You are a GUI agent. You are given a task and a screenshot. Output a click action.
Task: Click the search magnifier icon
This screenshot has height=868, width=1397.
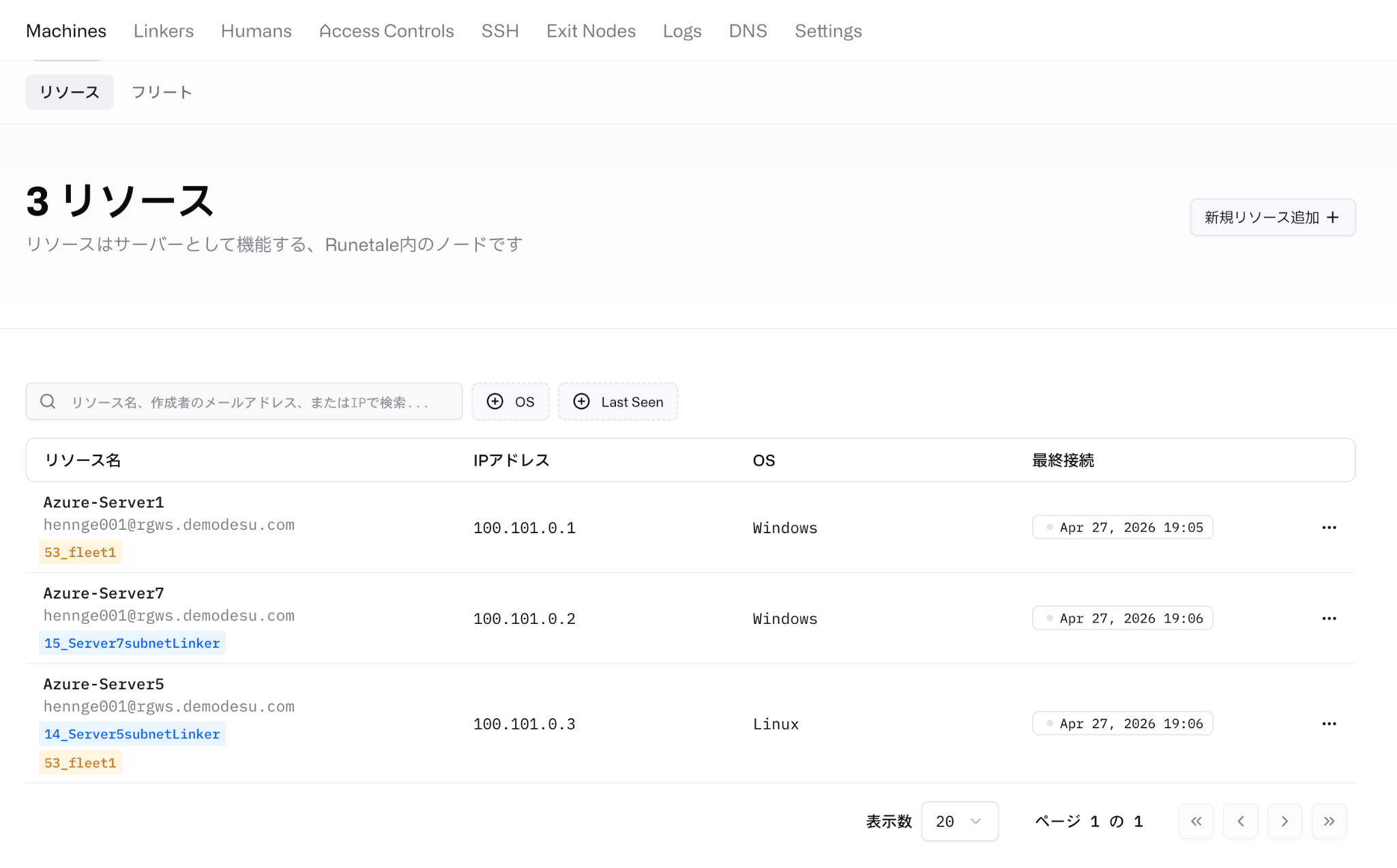pyautogui.click(x=48, y=402)
